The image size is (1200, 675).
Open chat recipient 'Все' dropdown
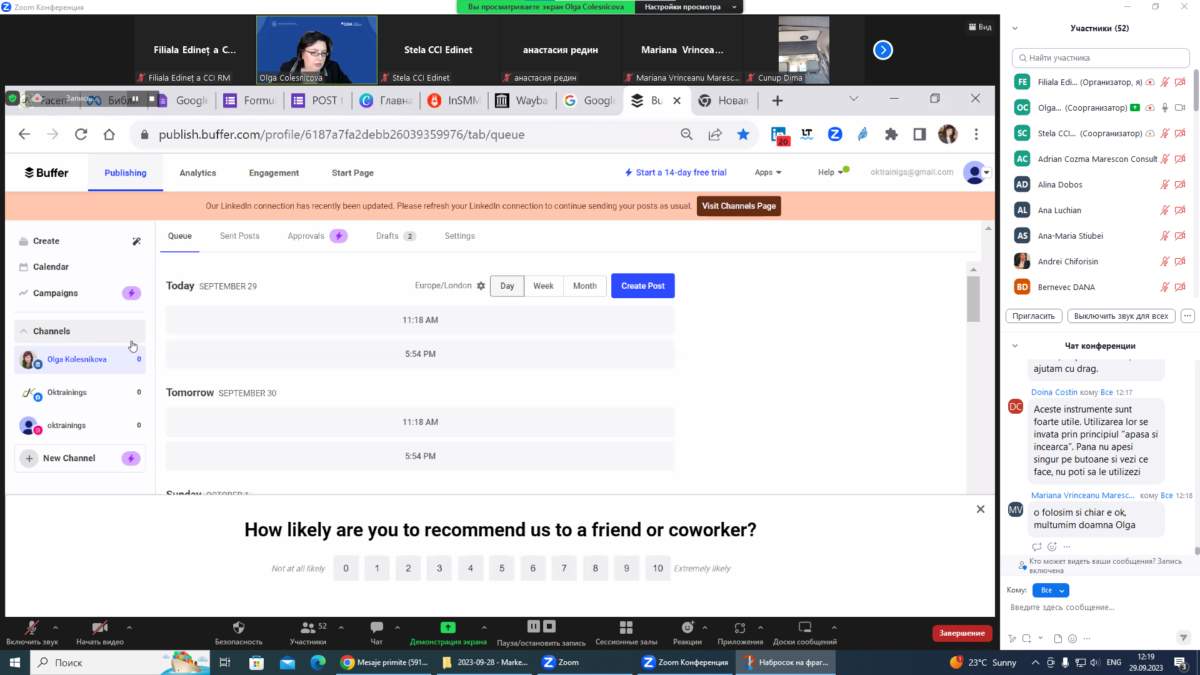1050,590
